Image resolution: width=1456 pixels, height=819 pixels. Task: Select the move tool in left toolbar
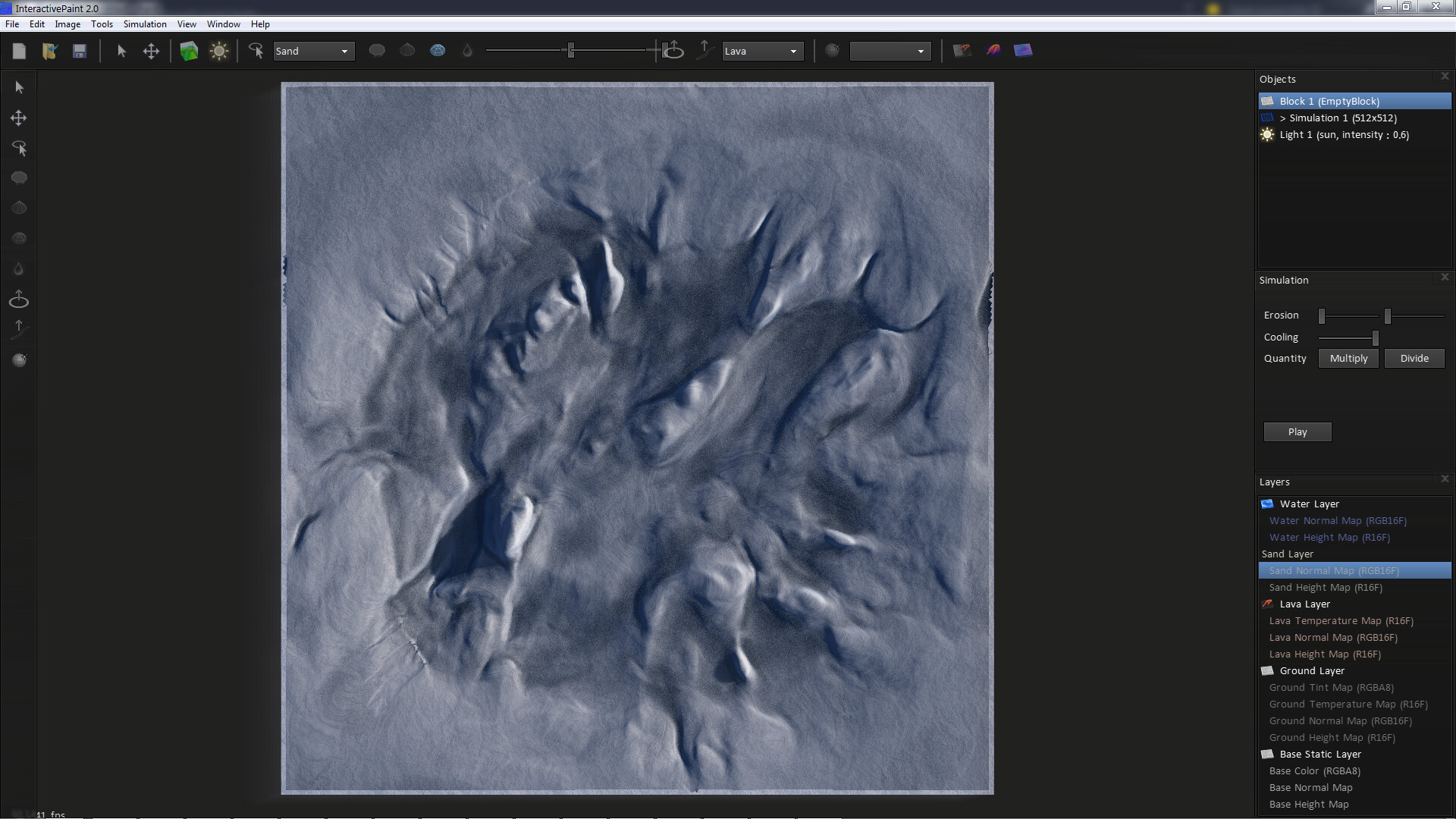point(18,118)
